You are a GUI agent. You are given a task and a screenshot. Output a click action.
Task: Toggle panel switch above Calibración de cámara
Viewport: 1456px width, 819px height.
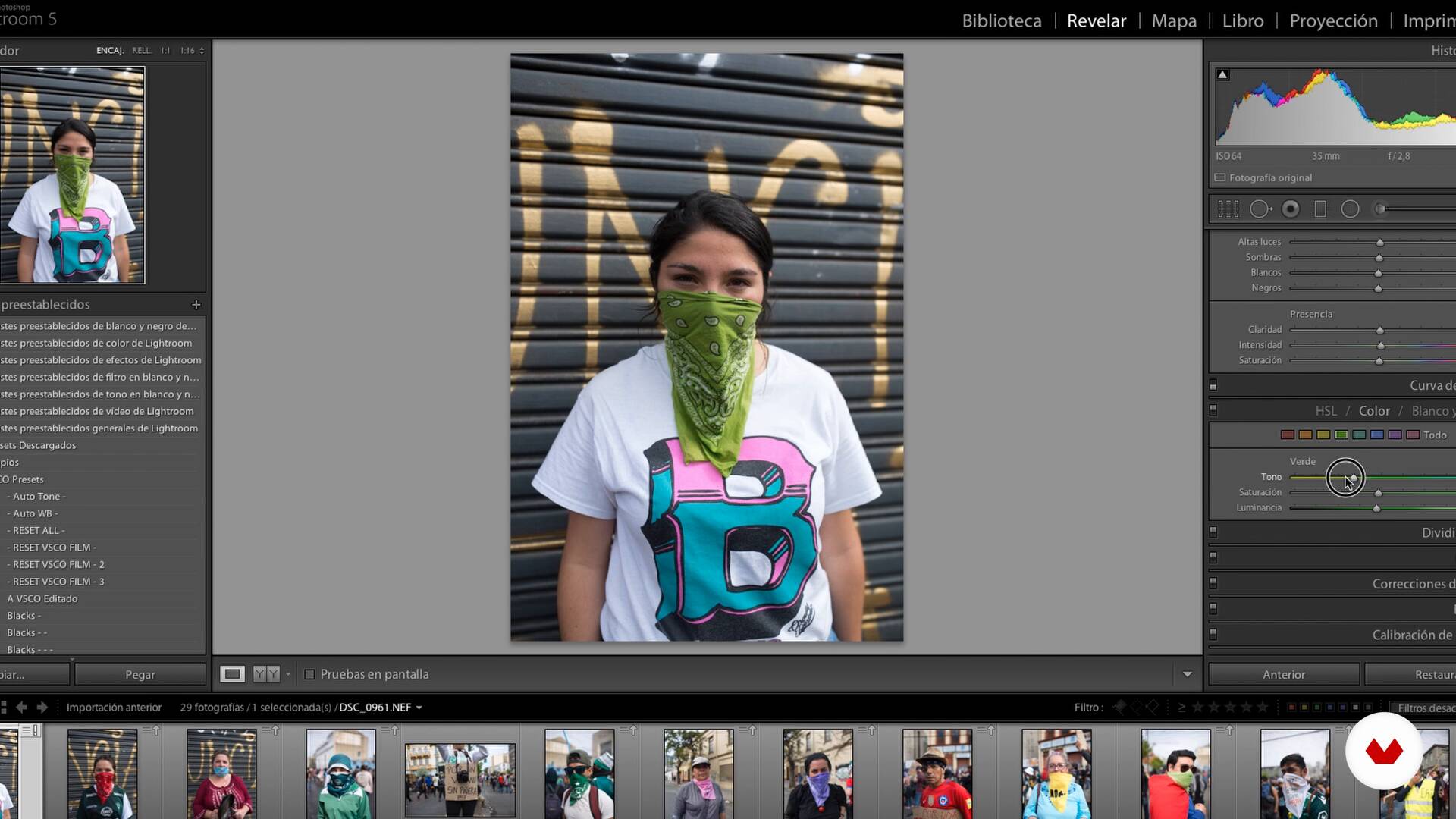[1213, 608]
